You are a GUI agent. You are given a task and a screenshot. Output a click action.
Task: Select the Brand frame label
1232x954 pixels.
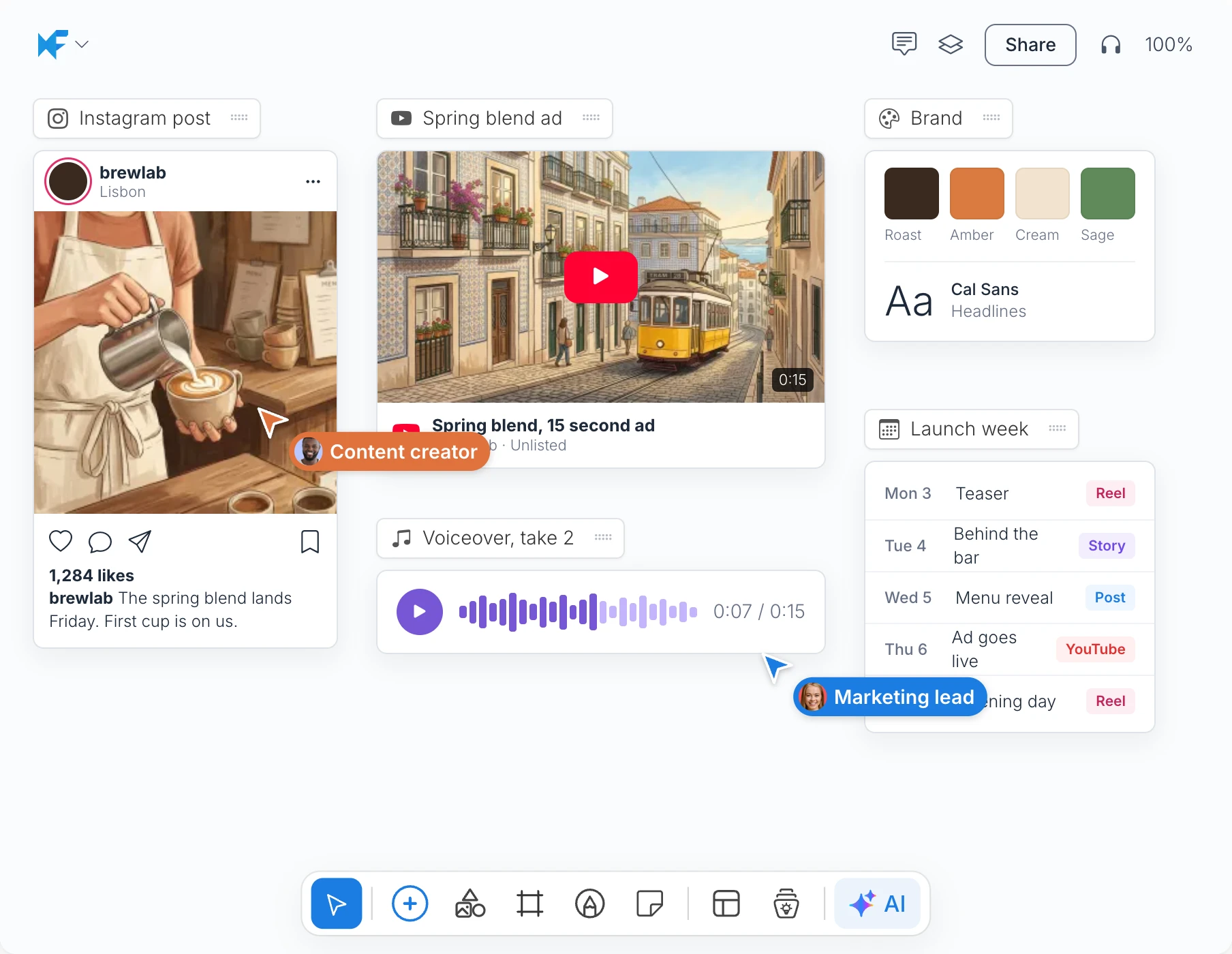click(938, 119)
